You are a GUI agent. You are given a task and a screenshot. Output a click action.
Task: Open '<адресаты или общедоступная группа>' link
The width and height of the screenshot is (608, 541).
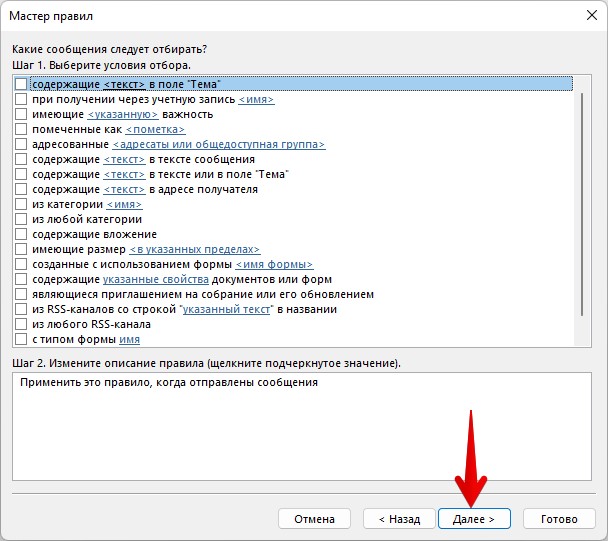point(219,144)
